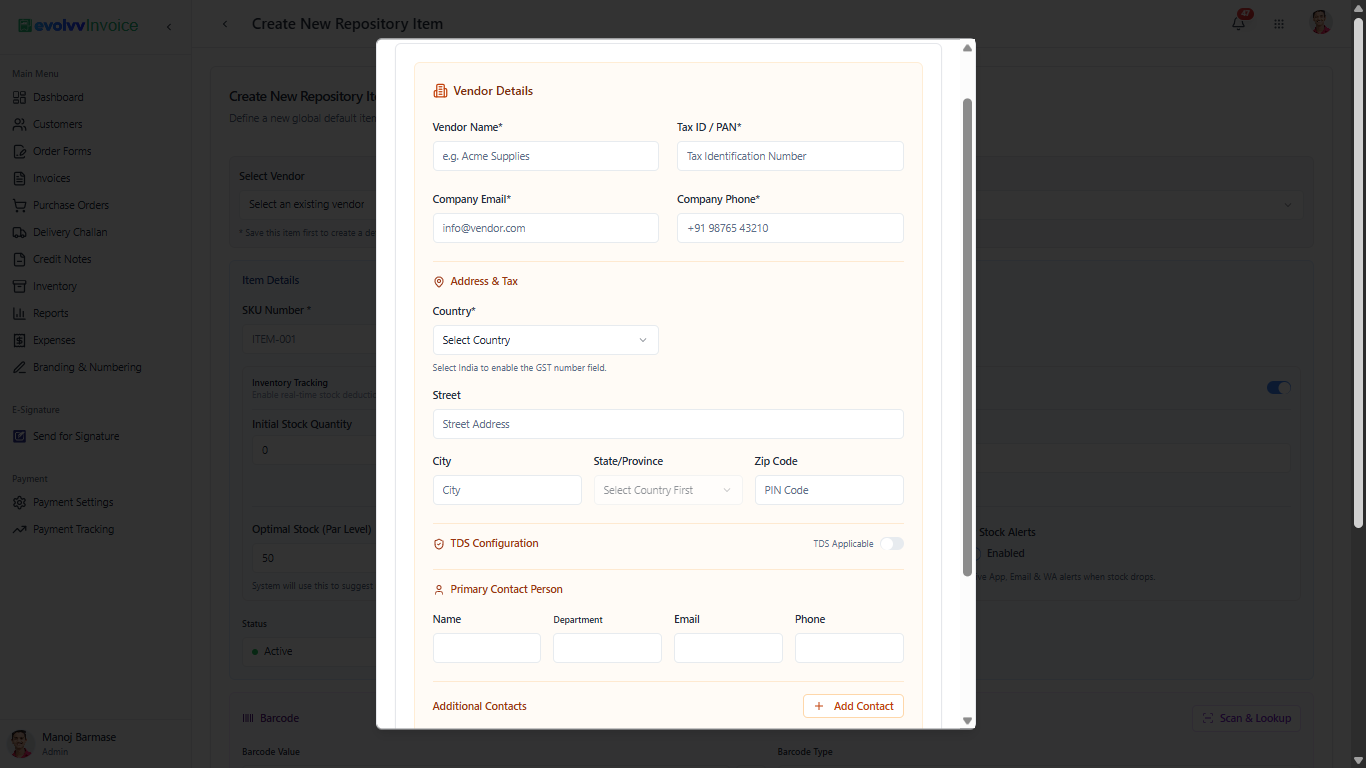Click the dialog scroll down arrow
This screenshot has height=768, width=1366.
click(x=967, y=720)
